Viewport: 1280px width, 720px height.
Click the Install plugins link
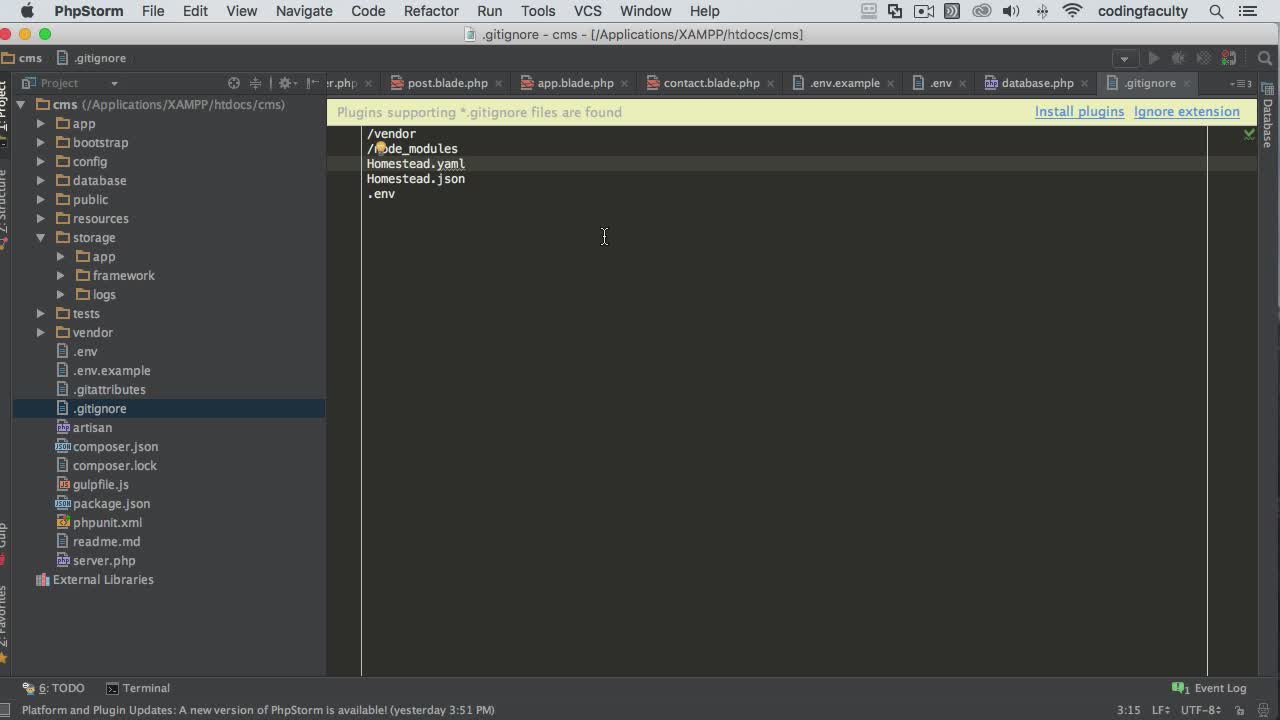[x=1079, y=112]
